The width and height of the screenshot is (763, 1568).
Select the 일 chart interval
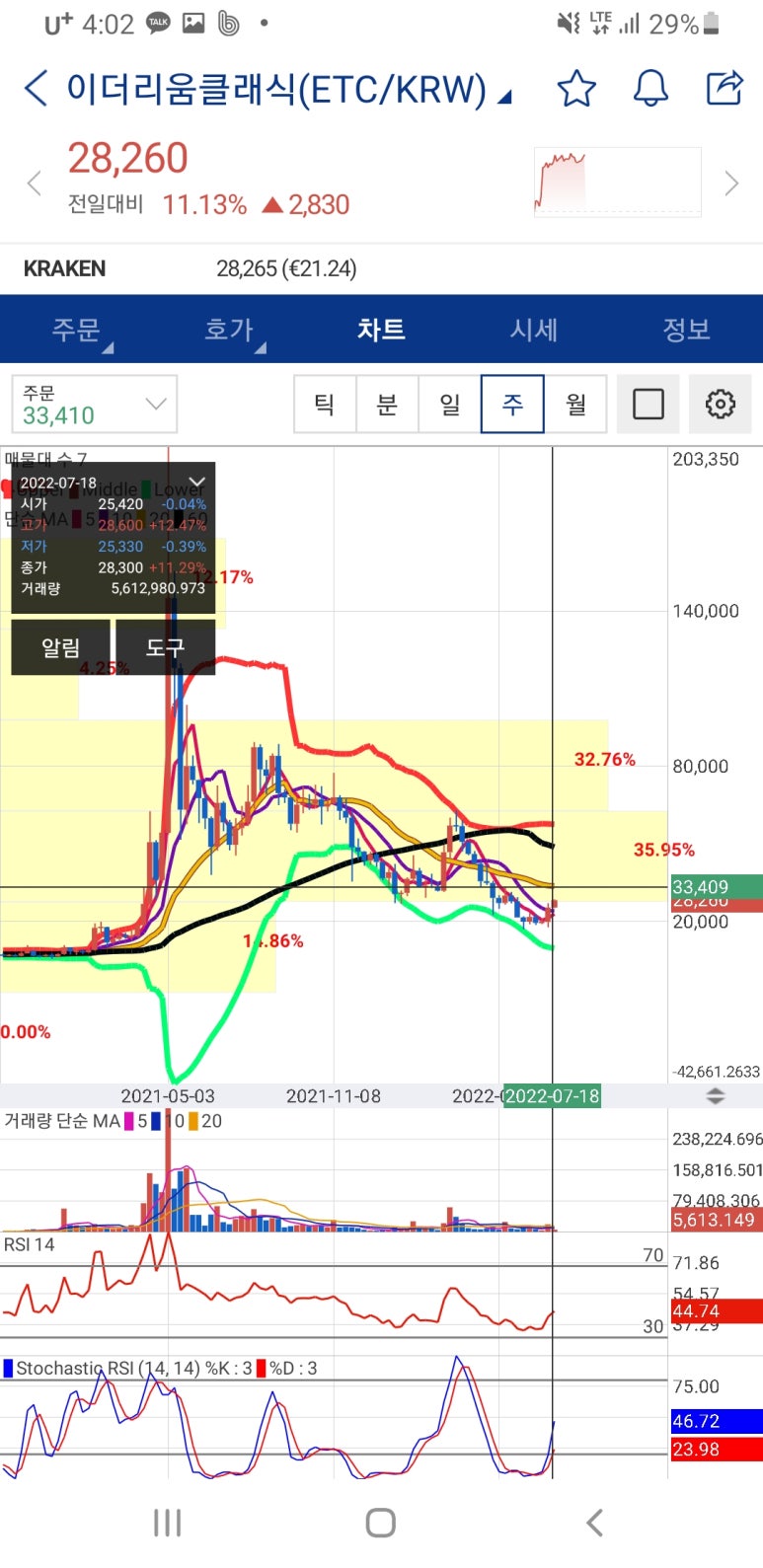coord(450,405)
